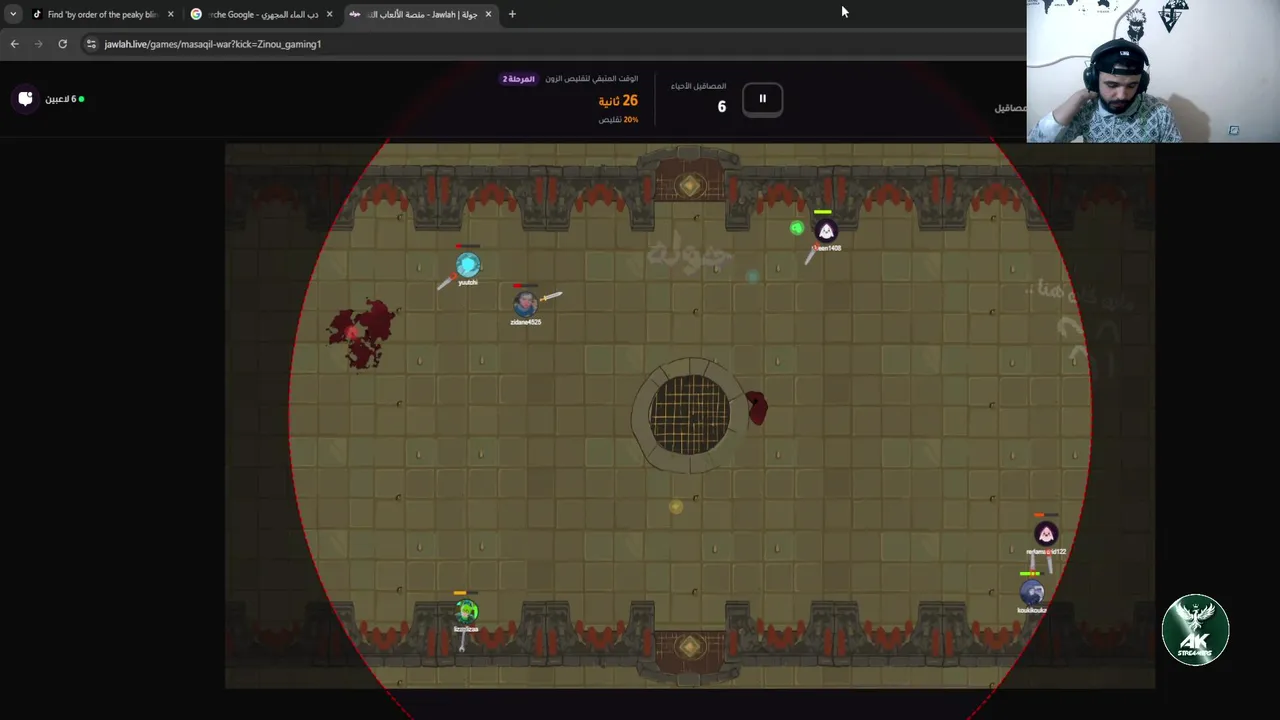Screen dimensions: 1280x720
Task: Click the alive players number 6
Action: click(x=721, y=106)
